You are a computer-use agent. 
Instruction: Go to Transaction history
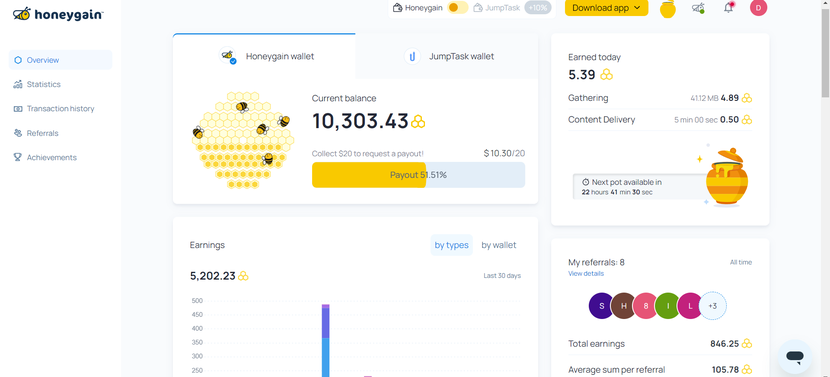(x=60, y=109)
